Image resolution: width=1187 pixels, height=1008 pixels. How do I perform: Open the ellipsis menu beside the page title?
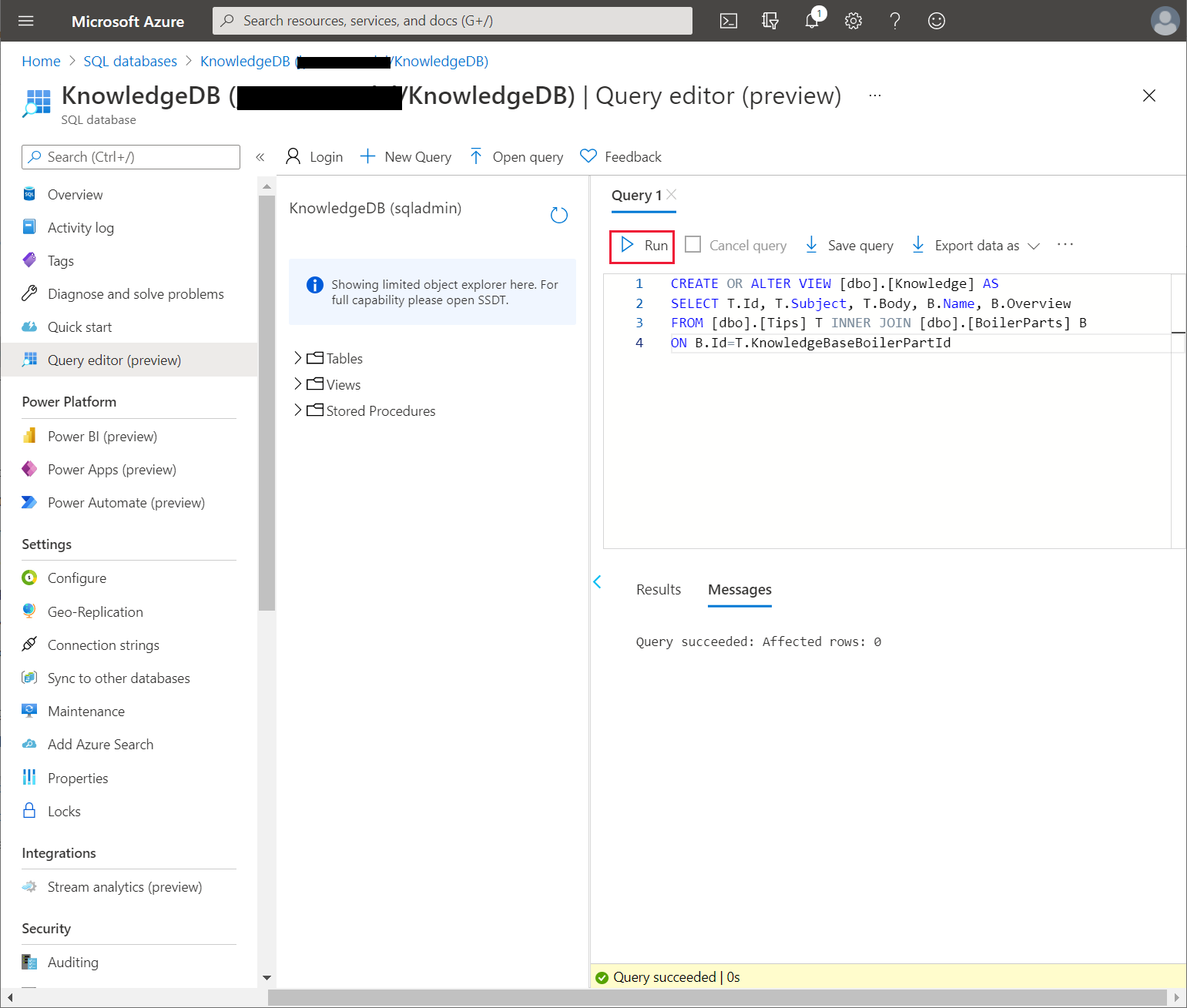click(875, 95)
